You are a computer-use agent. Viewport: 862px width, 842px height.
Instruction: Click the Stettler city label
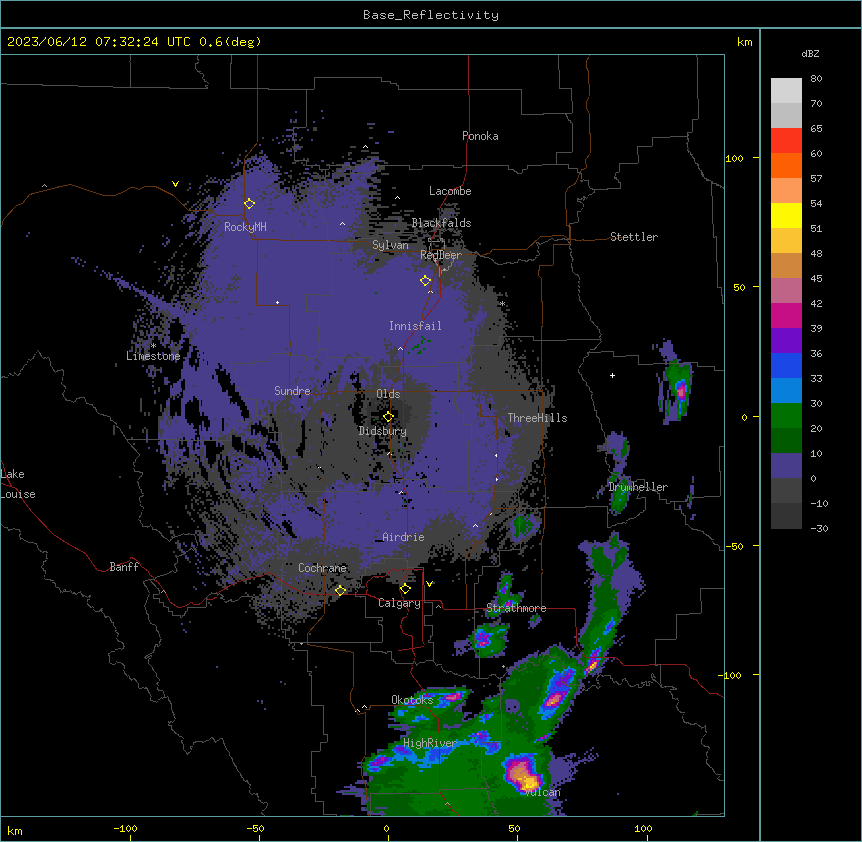tap(634, 237)
